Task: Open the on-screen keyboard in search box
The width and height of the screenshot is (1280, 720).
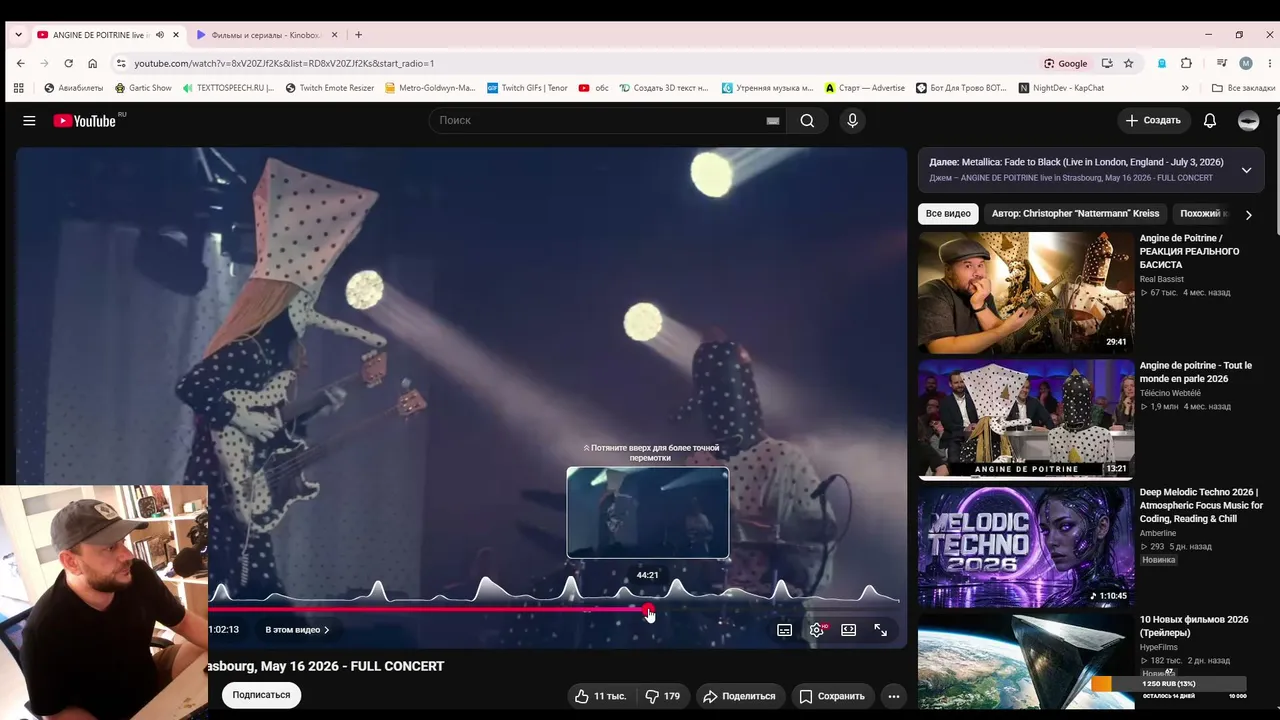Action: (773, 121)
